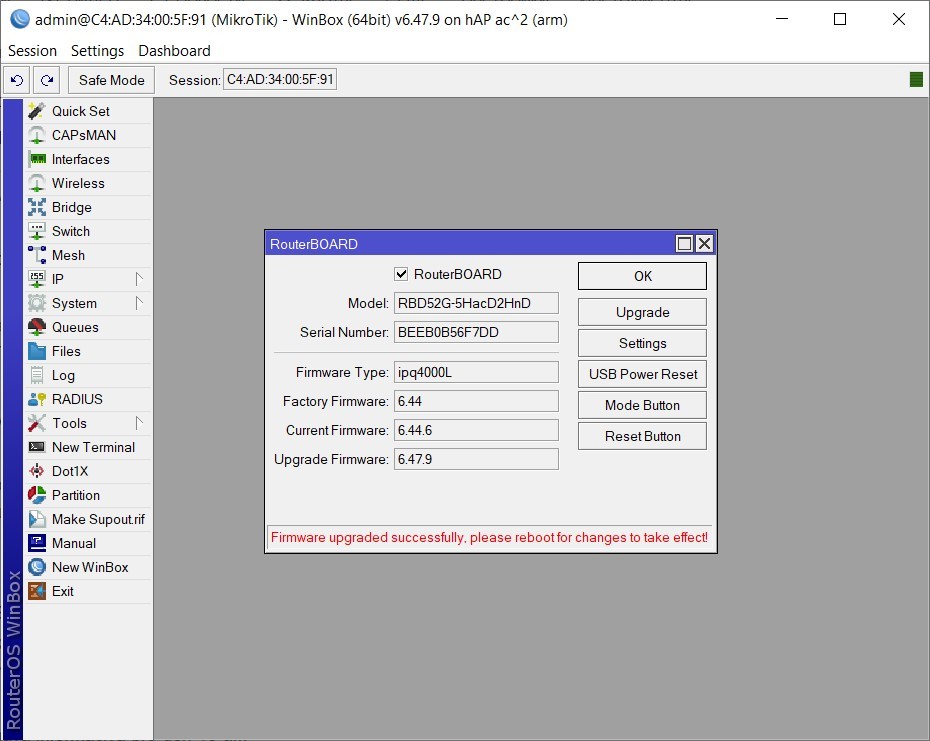Click the green connection status indicator

(x=916, y=79)
